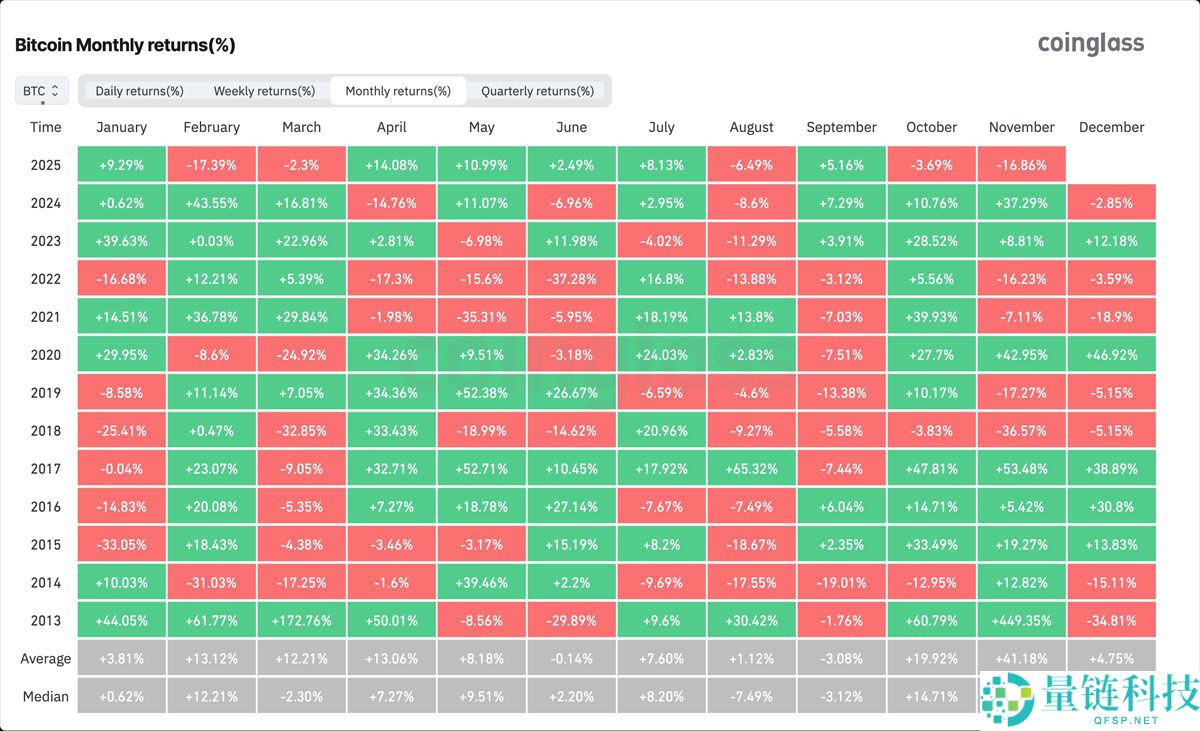Click the October average +19.92% cell
The height and width of the screenshot is (731, 1200).
[931, 659]
